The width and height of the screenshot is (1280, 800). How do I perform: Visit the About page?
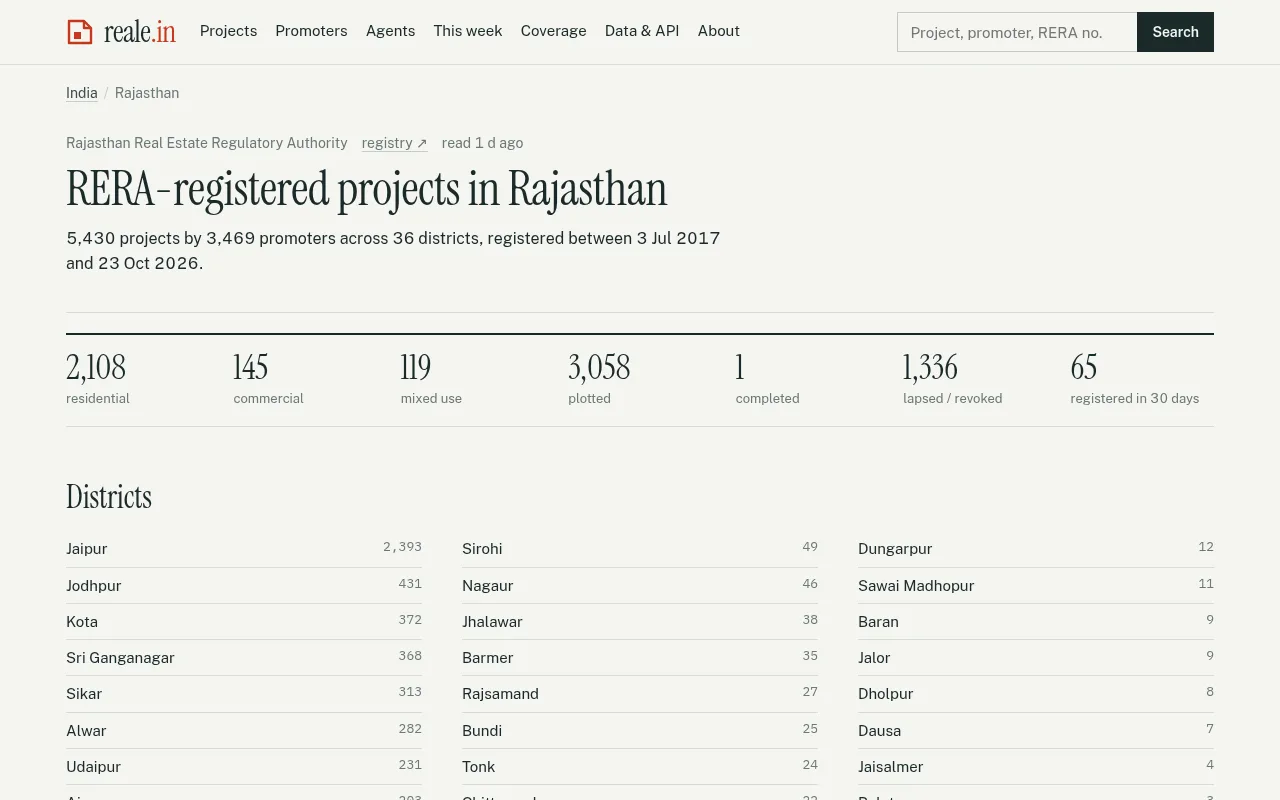point(719,31)
